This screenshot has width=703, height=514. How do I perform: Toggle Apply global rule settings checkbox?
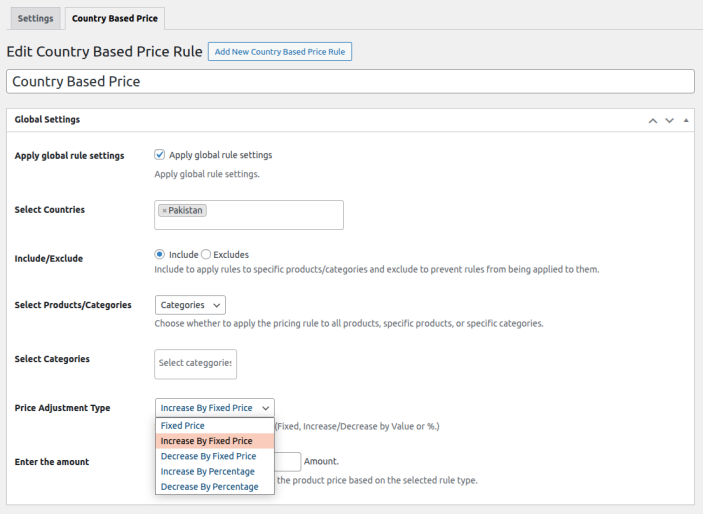160,155
